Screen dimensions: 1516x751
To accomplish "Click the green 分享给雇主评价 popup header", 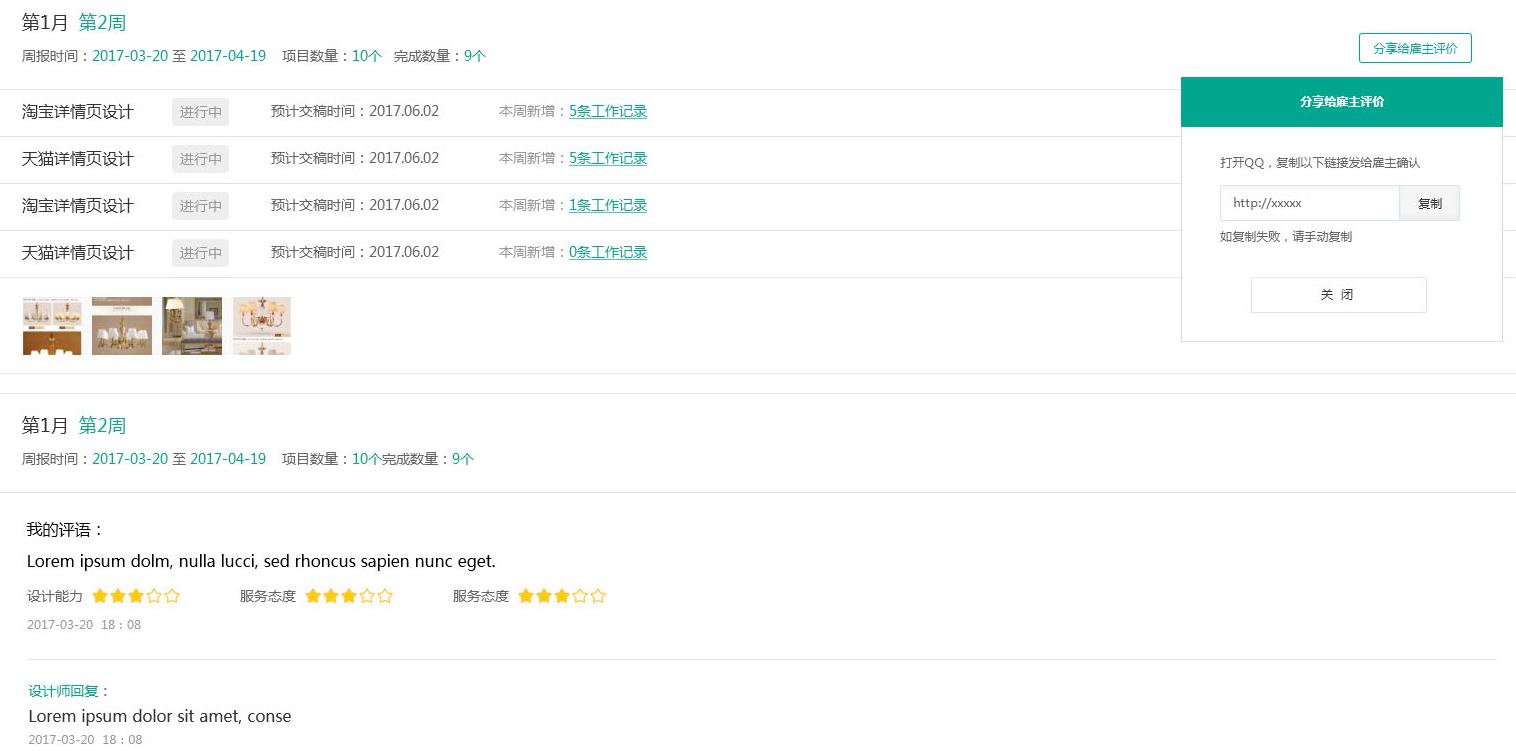I will point(1342,102).
